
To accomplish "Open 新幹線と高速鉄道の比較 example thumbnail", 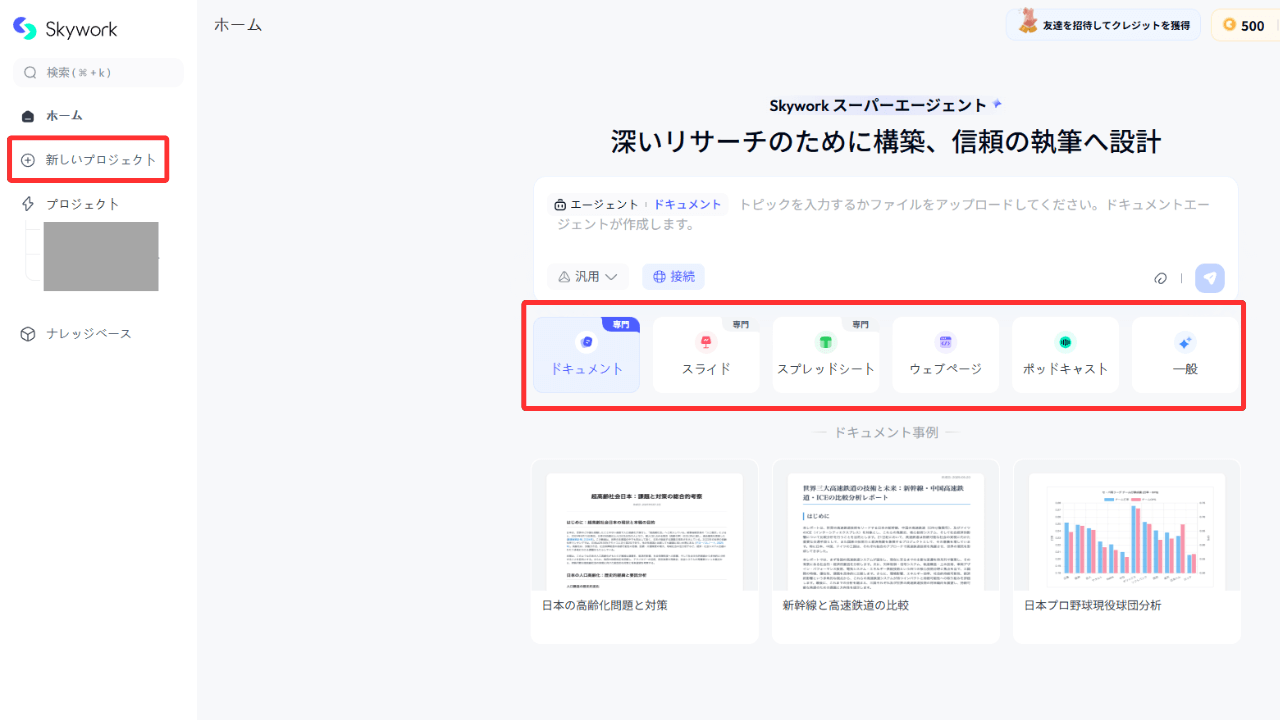I will point(886,531).
